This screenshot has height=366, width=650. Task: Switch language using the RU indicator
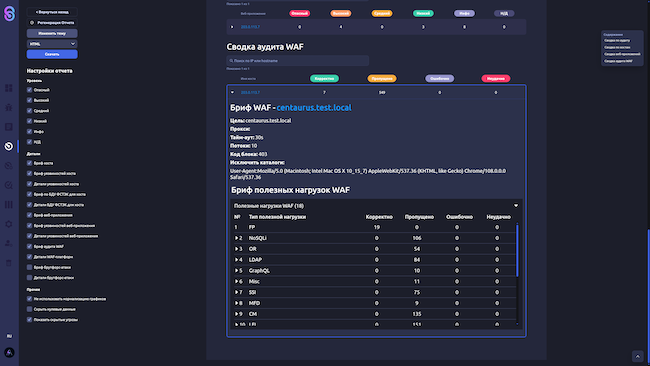9,336
